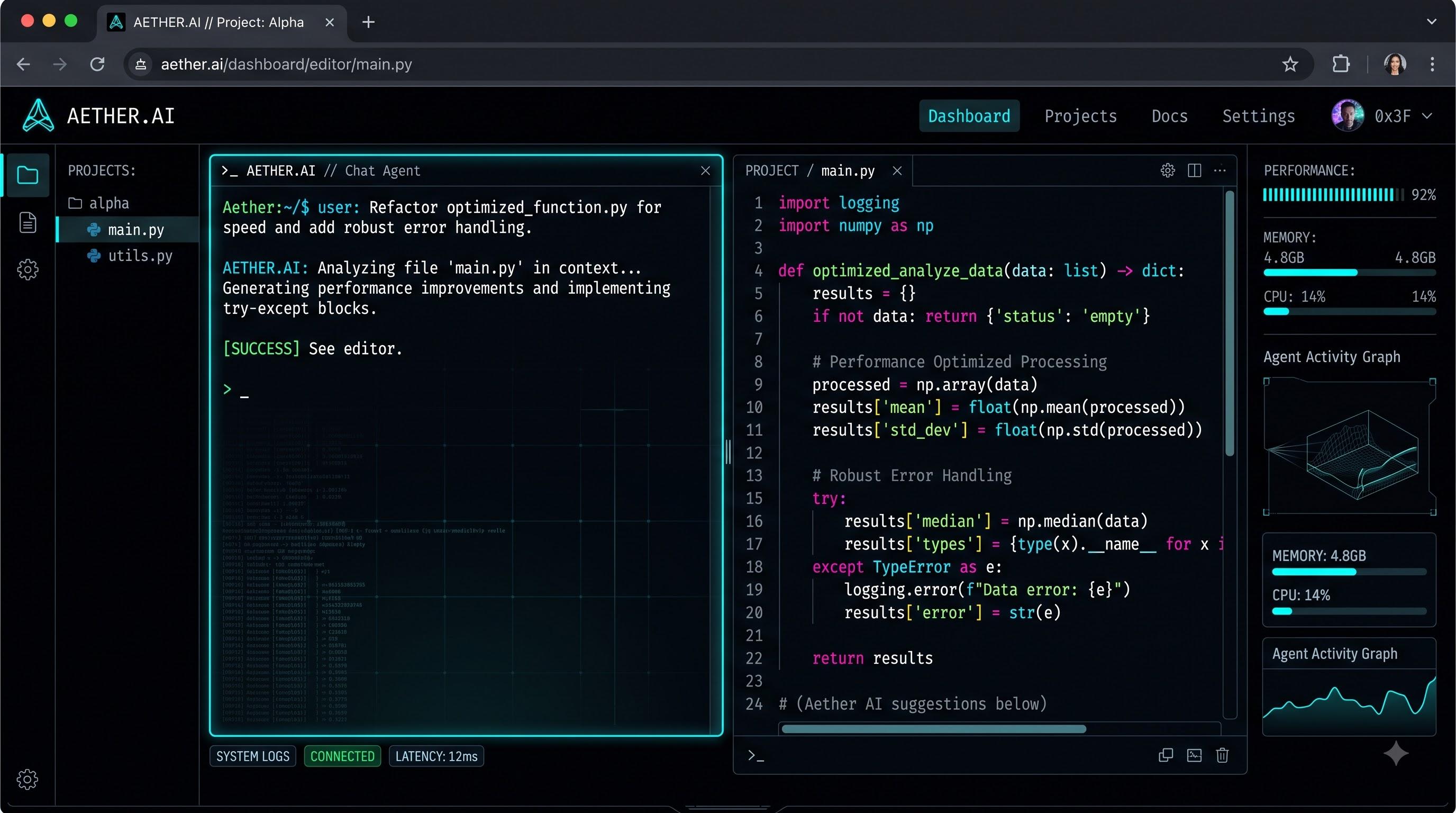Click the 3D Agent Activity Graph thumbnail

(1350, 447)
